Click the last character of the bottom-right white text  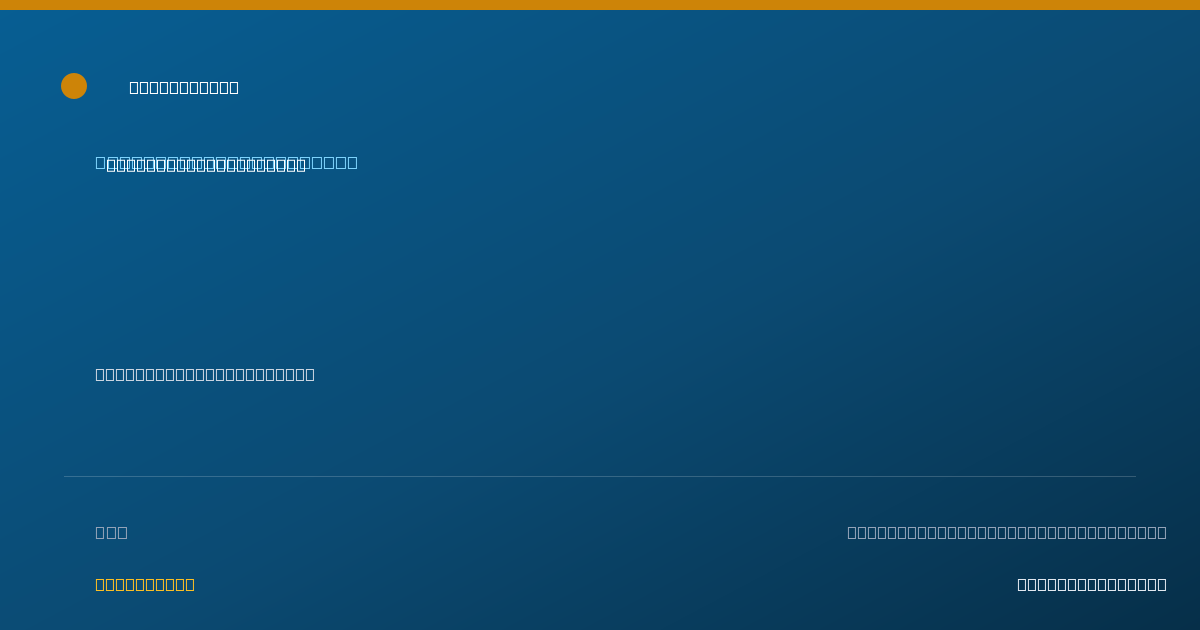click(1162, 584)
